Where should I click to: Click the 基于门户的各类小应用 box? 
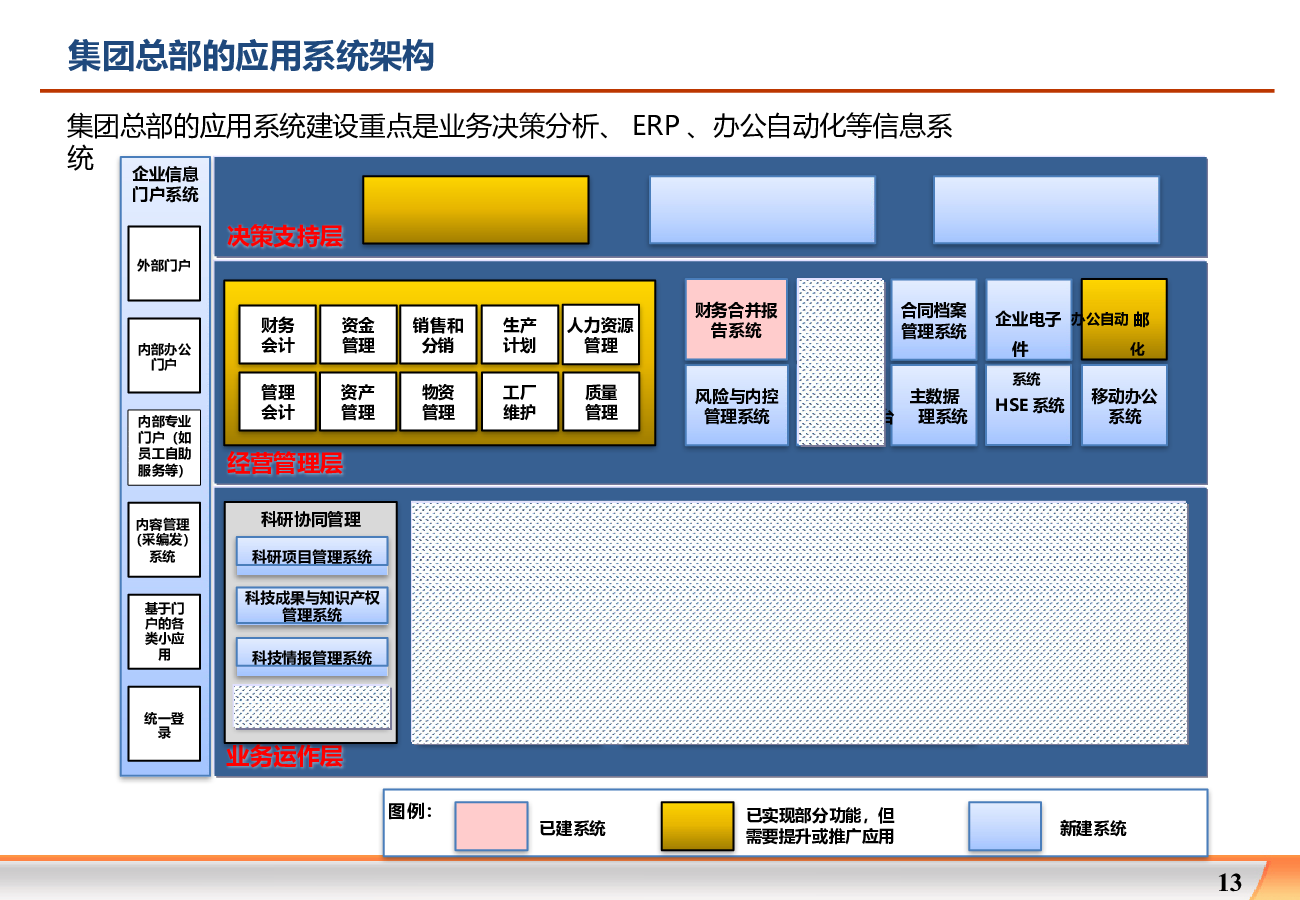[x=164, y=631]
